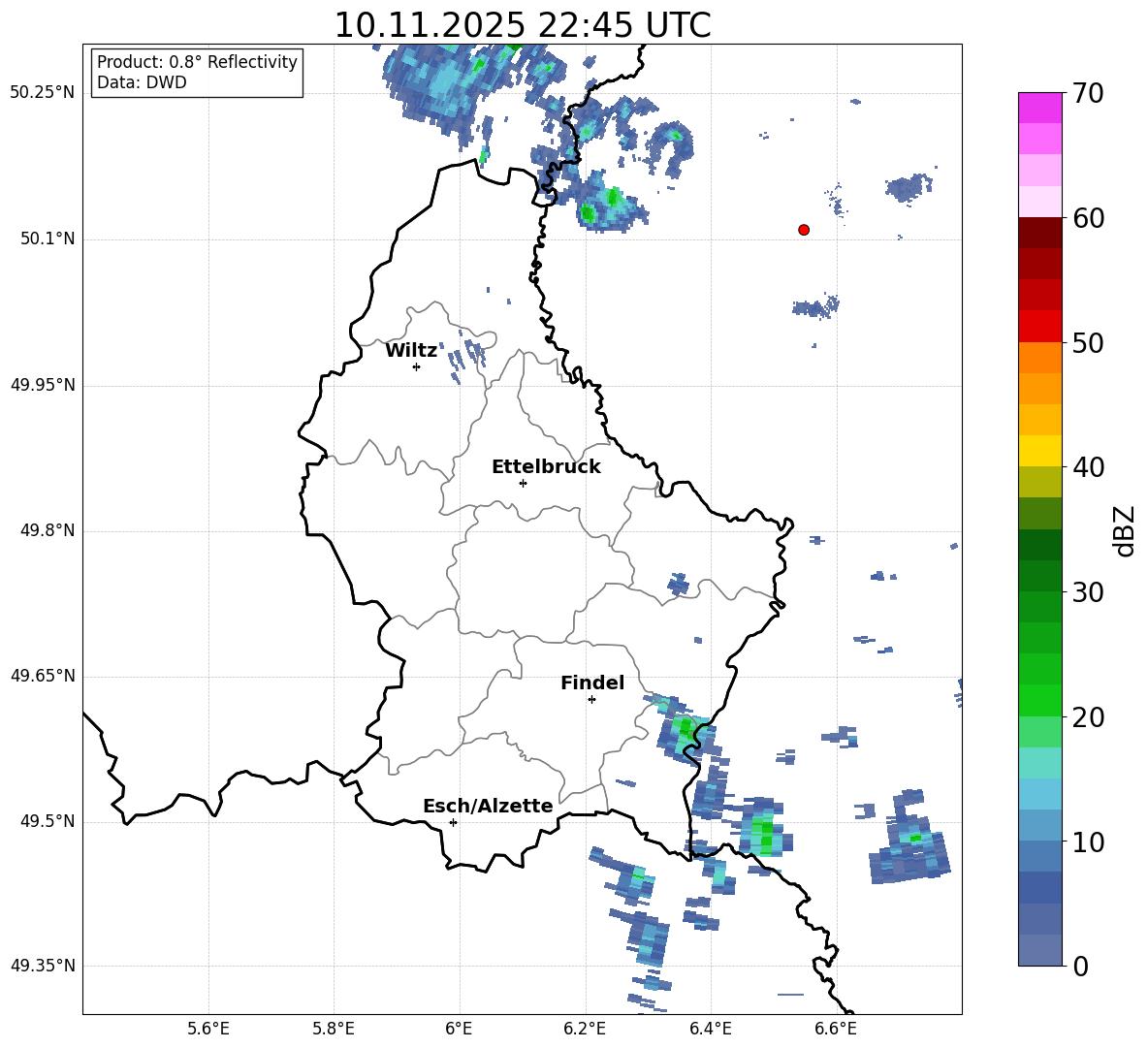Click the 49.35°N latitude label
Viewport: 1148px width, 1048px height.
point(43,966)
